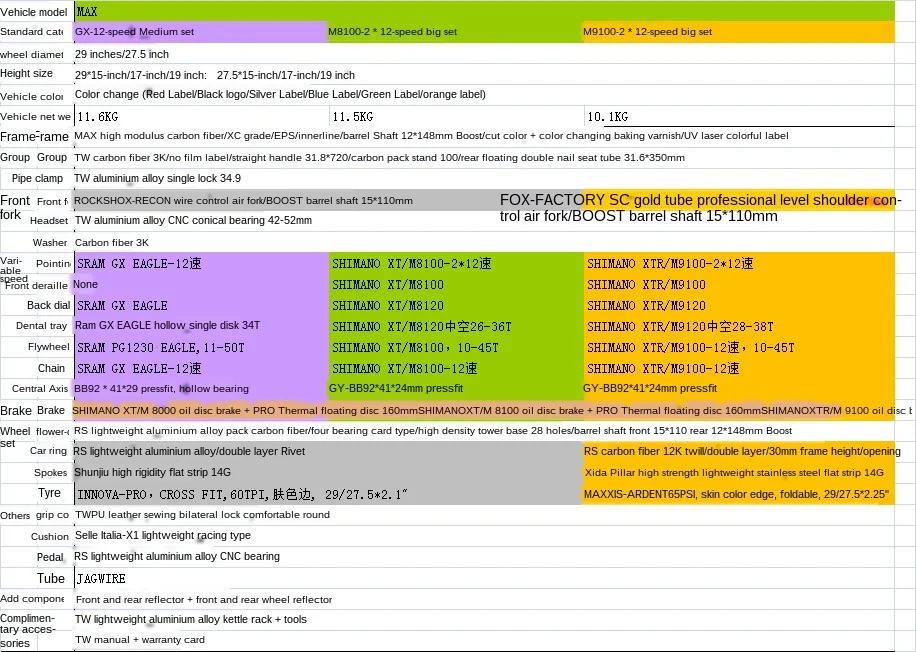This screenshot has height=652, width=916.
Task: Select the 11.6KG weight cell
Action: point(202,116)
